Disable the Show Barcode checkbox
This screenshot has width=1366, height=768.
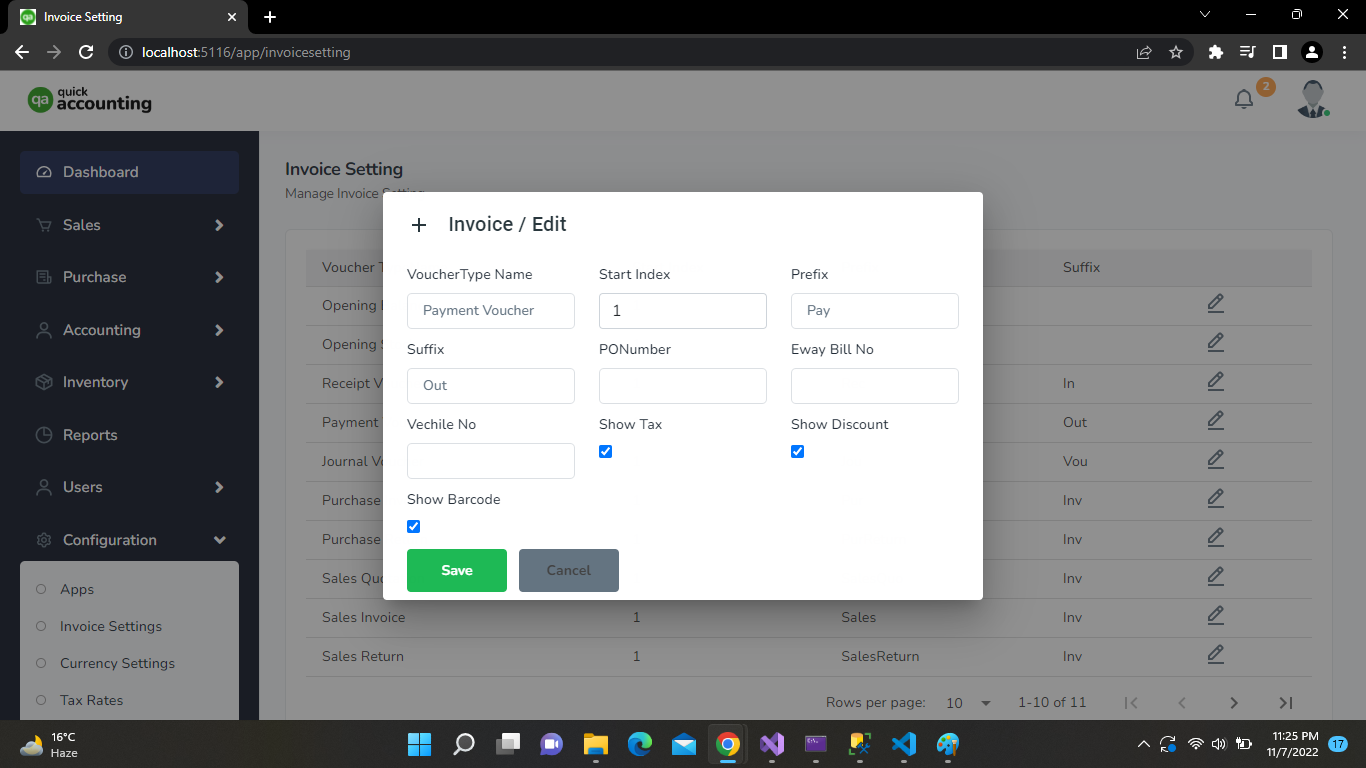[x=413, y=527]
